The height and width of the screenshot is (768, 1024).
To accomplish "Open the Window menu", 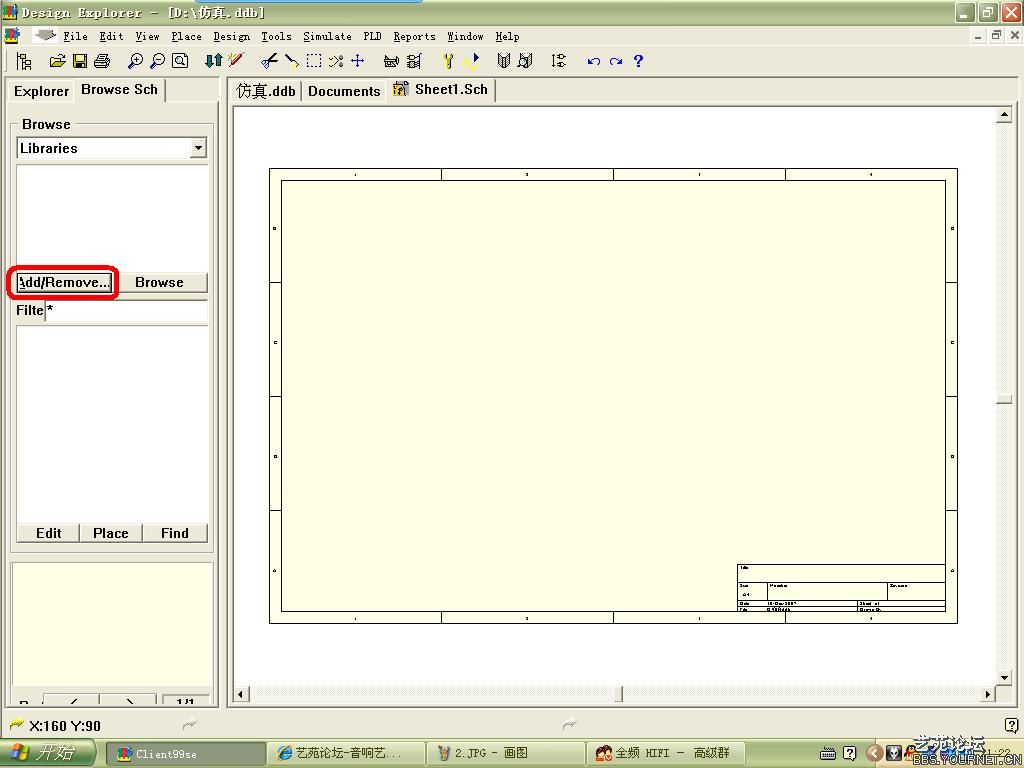I will [x=465, y=37].
